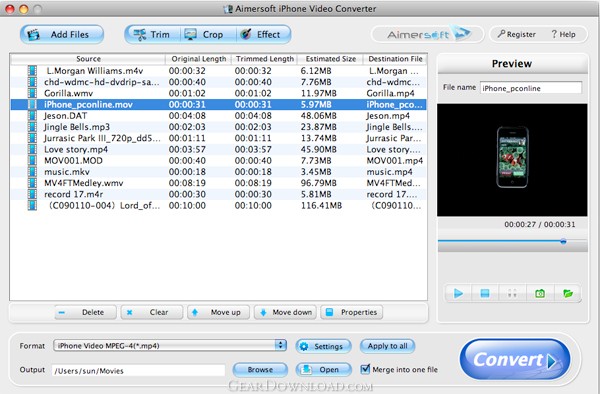Select (C090110-004) Lord_of file row

pyautogui.click(x=218, y=205)
